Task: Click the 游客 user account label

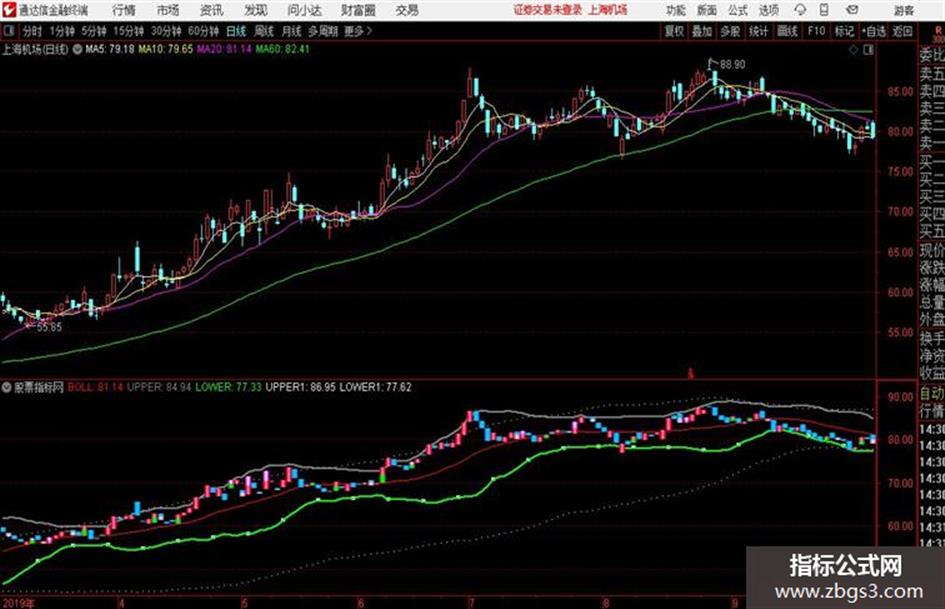Action: pos(903,10)
